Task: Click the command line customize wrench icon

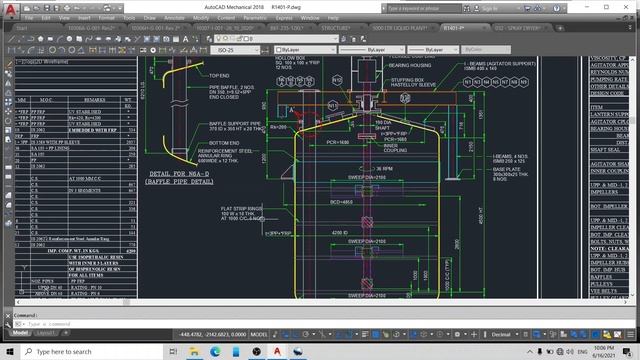Action: tap(8, 324)
